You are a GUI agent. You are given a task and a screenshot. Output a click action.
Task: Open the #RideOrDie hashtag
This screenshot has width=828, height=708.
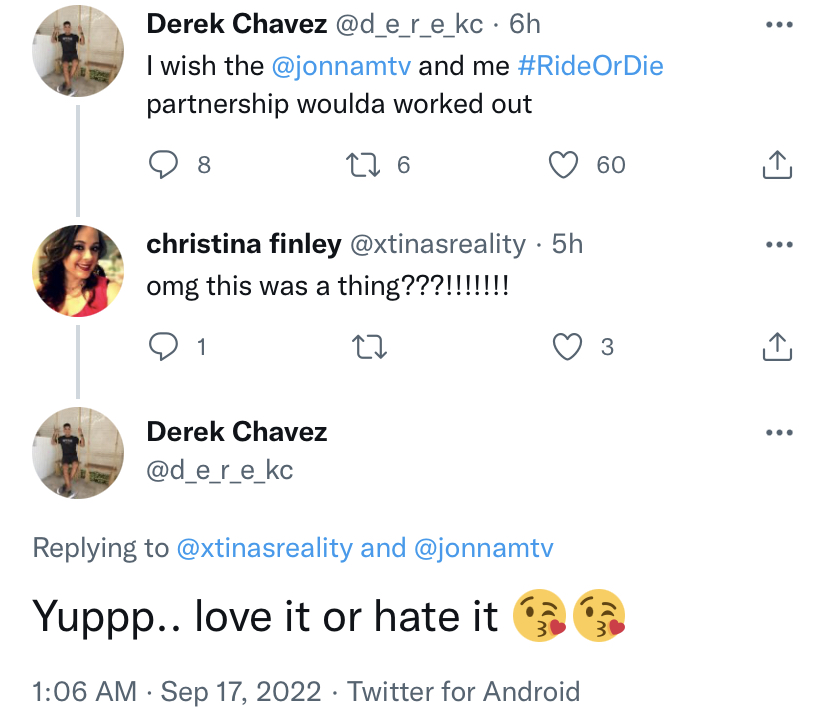(x=590, y=66)
